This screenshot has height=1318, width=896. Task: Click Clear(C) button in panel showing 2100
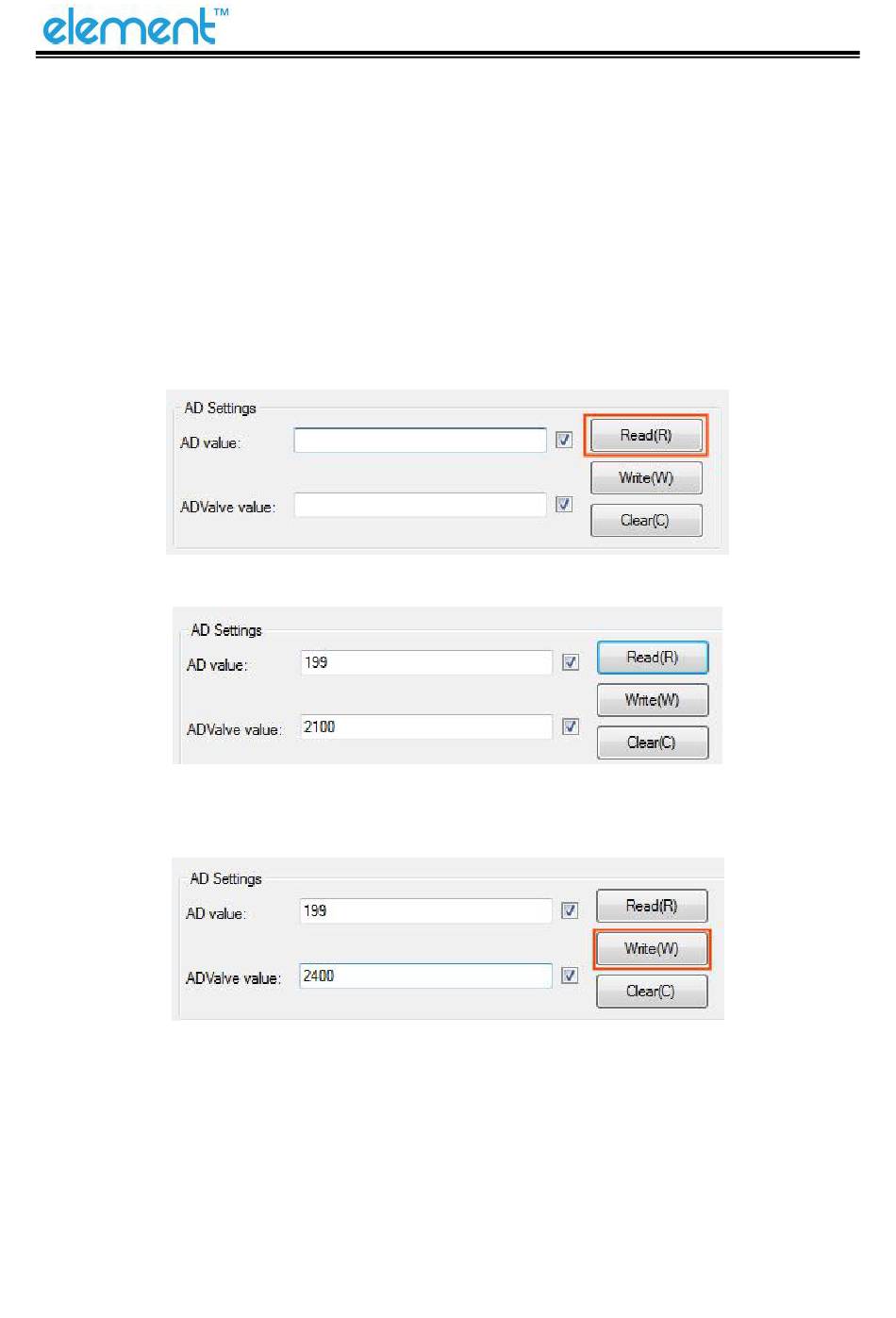click(x=653, y=742)
